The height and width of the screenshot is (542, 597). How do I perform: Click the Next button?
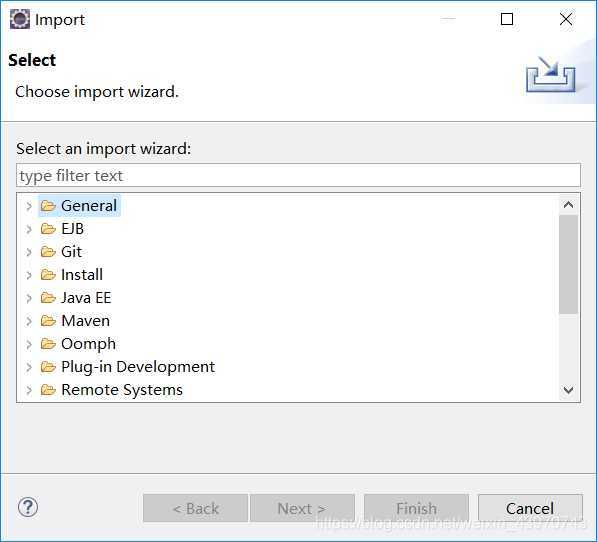coord(302,508)
